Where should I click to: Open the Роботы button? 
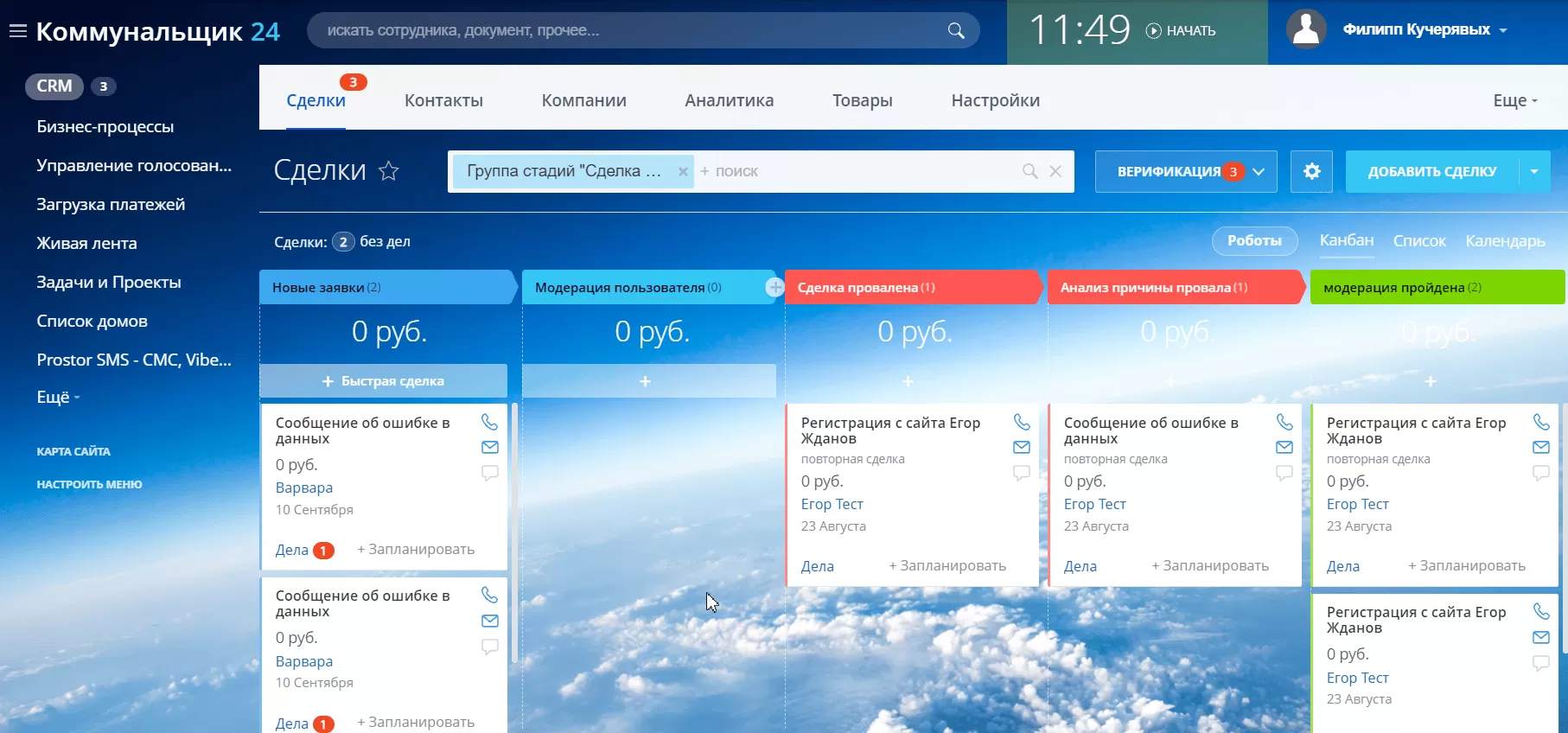tap(1253, 241)
